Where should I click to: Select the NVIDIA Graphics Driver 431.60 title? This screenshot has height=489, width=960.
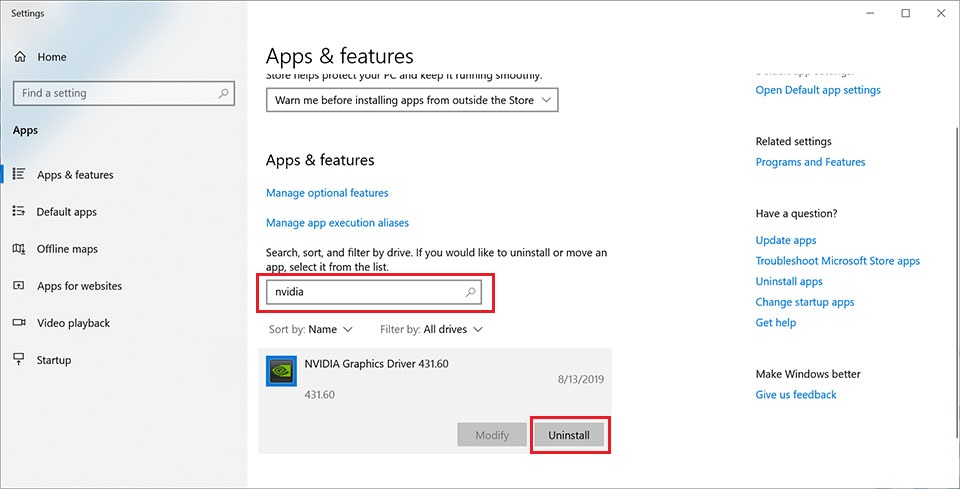(377, 364)
